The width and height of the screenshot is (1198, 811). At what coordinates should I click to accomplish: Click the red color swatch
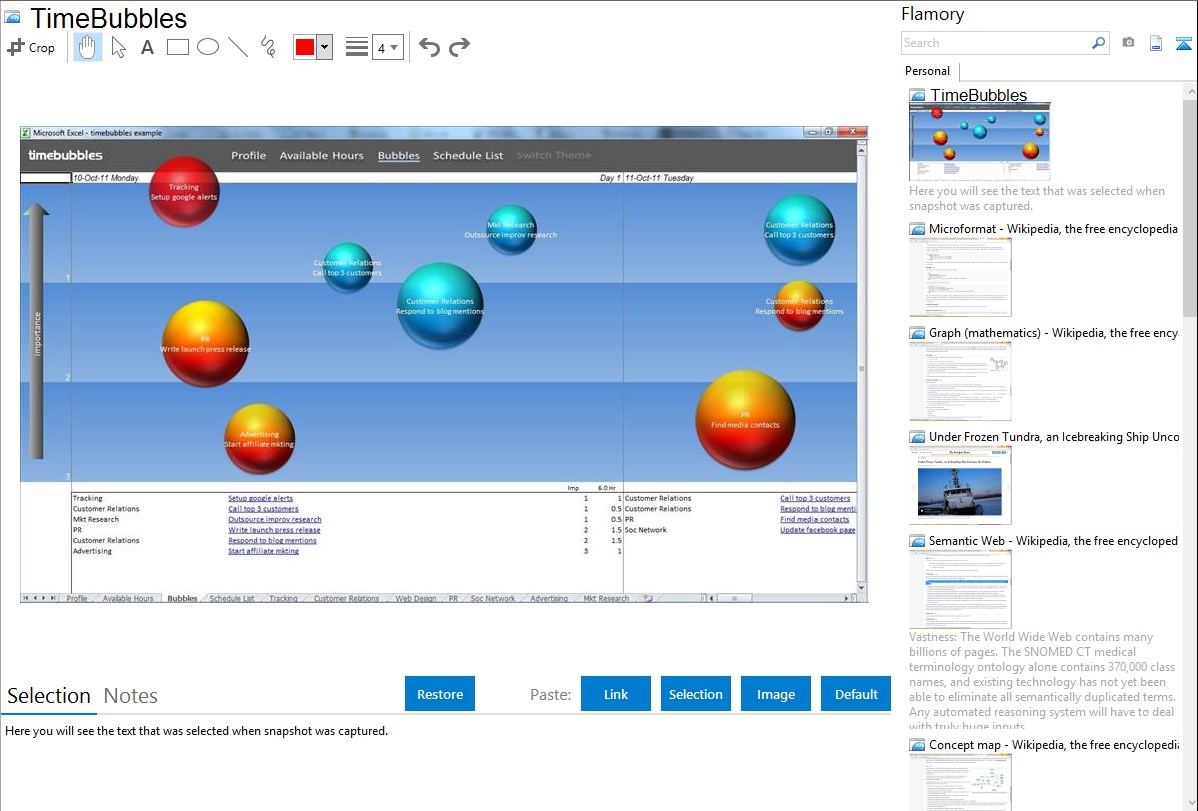(x=305, y=47)
